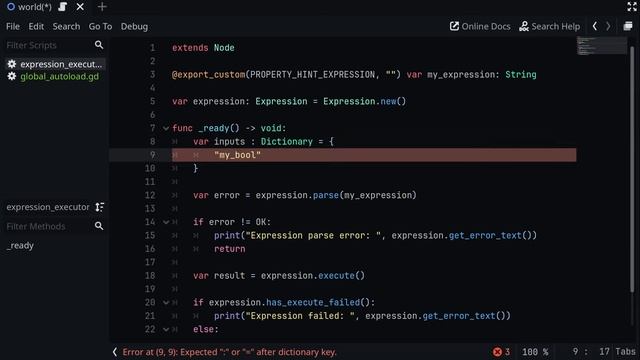Open Online Docs
The height and width of the screenshot is (360, 640).
point(480,27)
